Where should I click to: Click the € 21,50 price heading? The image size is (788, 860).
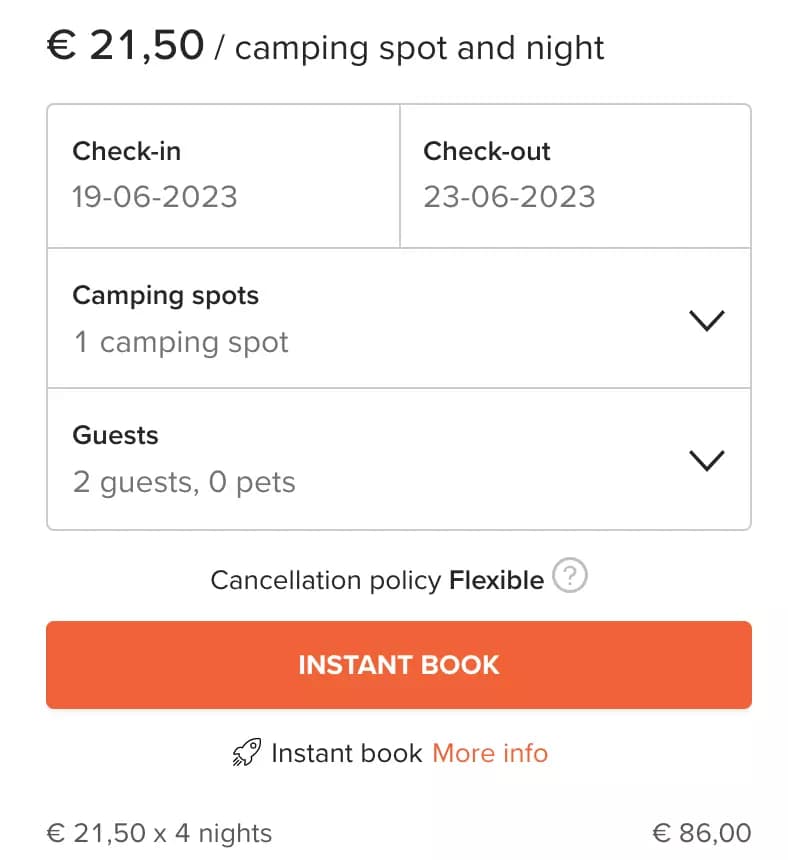pyautogui.click(x=126, y=46)
